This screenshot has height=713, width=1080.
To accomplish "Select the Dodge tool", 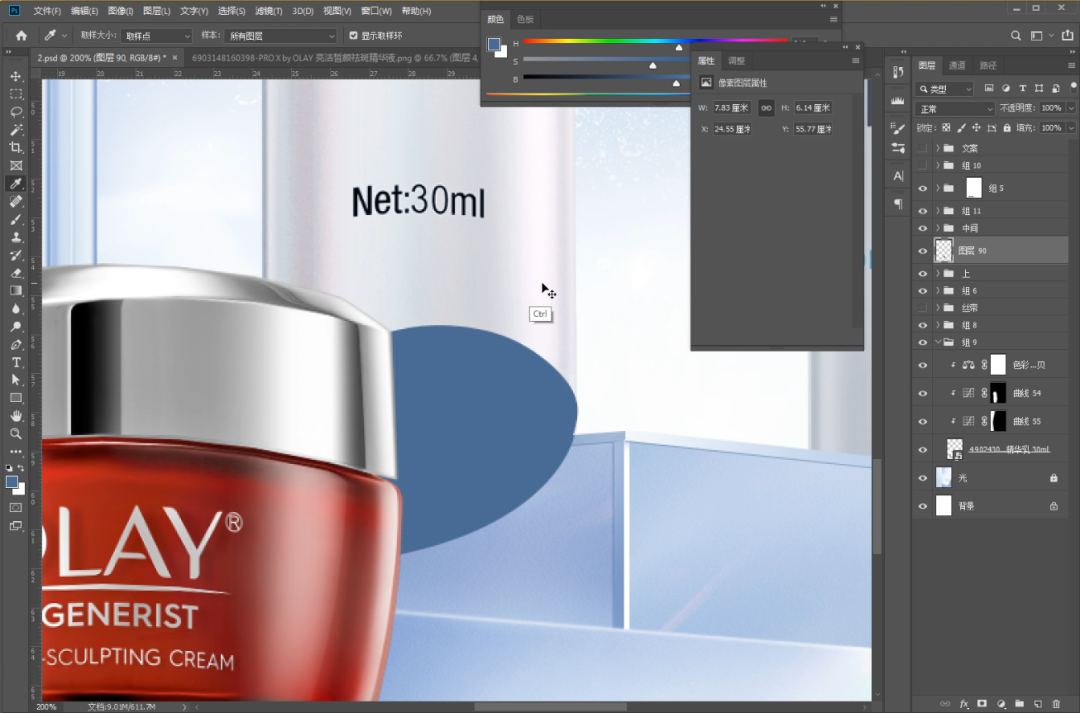I will pos(16,327).
